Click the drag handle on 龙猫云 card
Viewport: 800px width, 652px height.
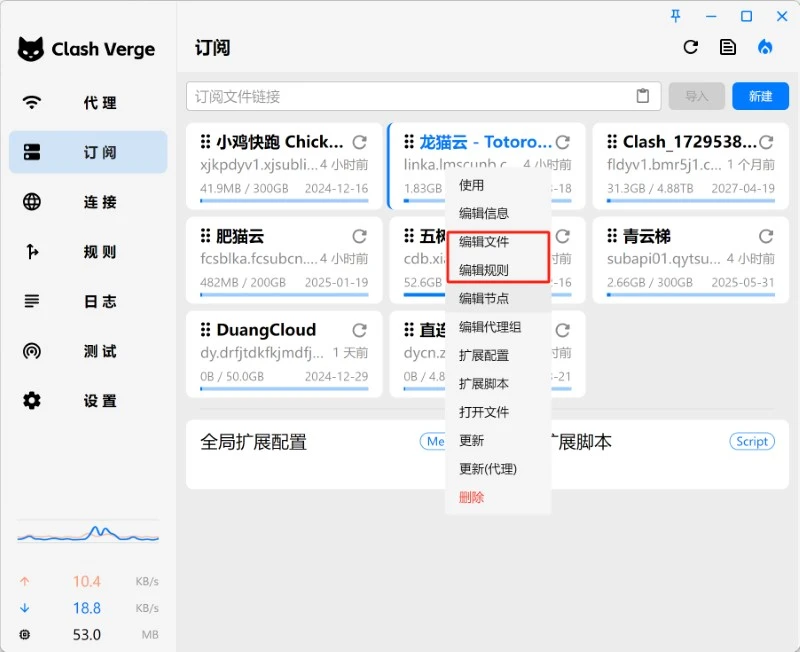pos(409,142)
